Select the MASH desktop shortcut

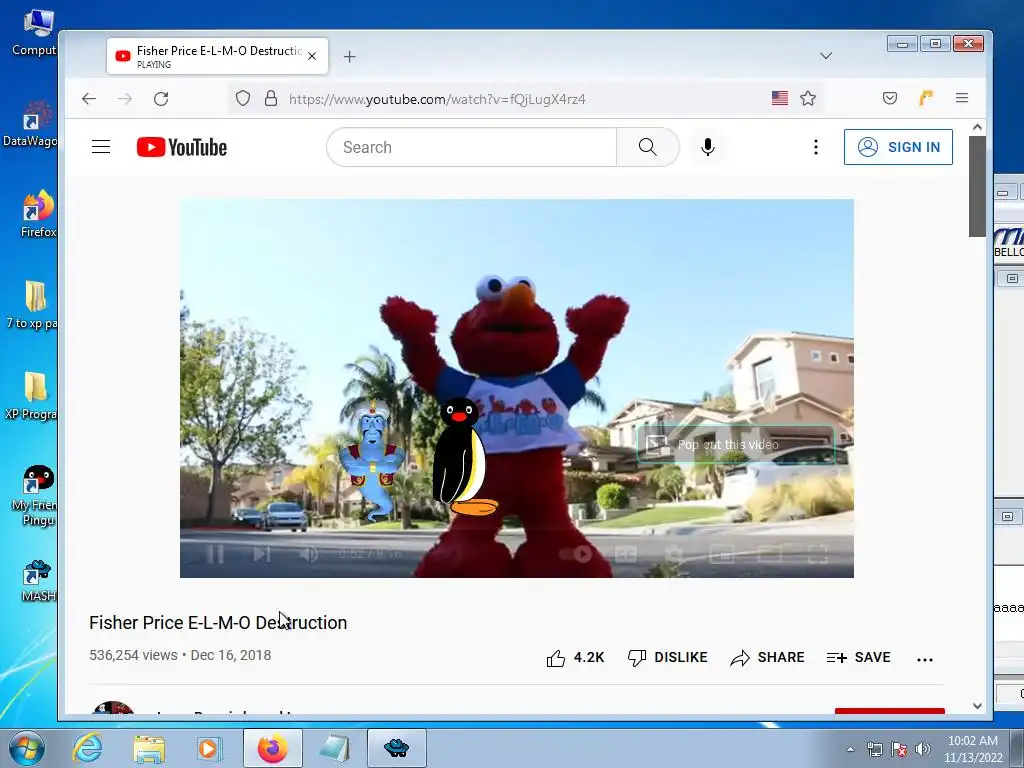(38, 581)
